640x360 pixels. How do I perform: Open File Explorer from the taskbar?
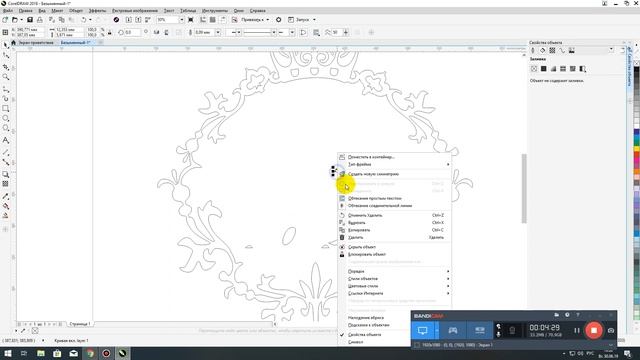pyautogui.click(x=41, y=353)
